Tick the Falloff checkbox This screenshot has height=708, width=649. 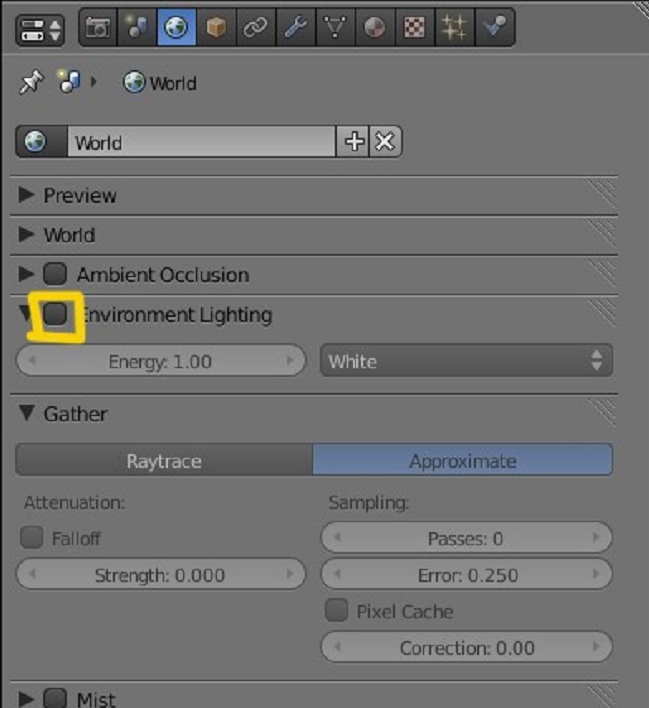(32, 538)
